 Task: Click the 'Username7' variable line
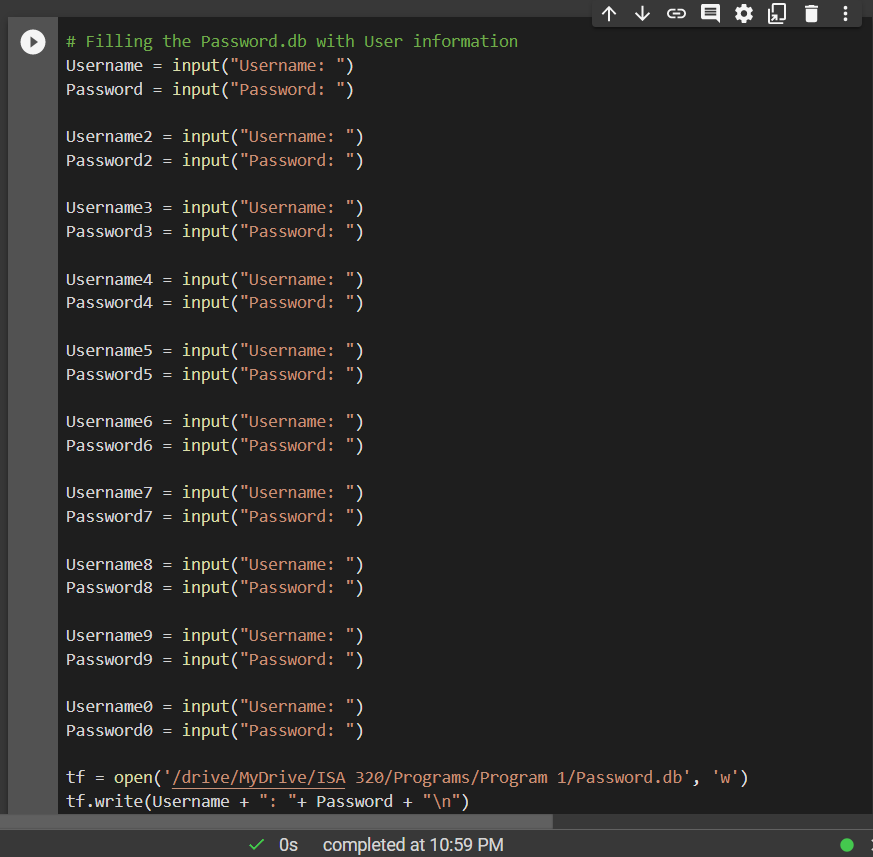pos(214,493)
